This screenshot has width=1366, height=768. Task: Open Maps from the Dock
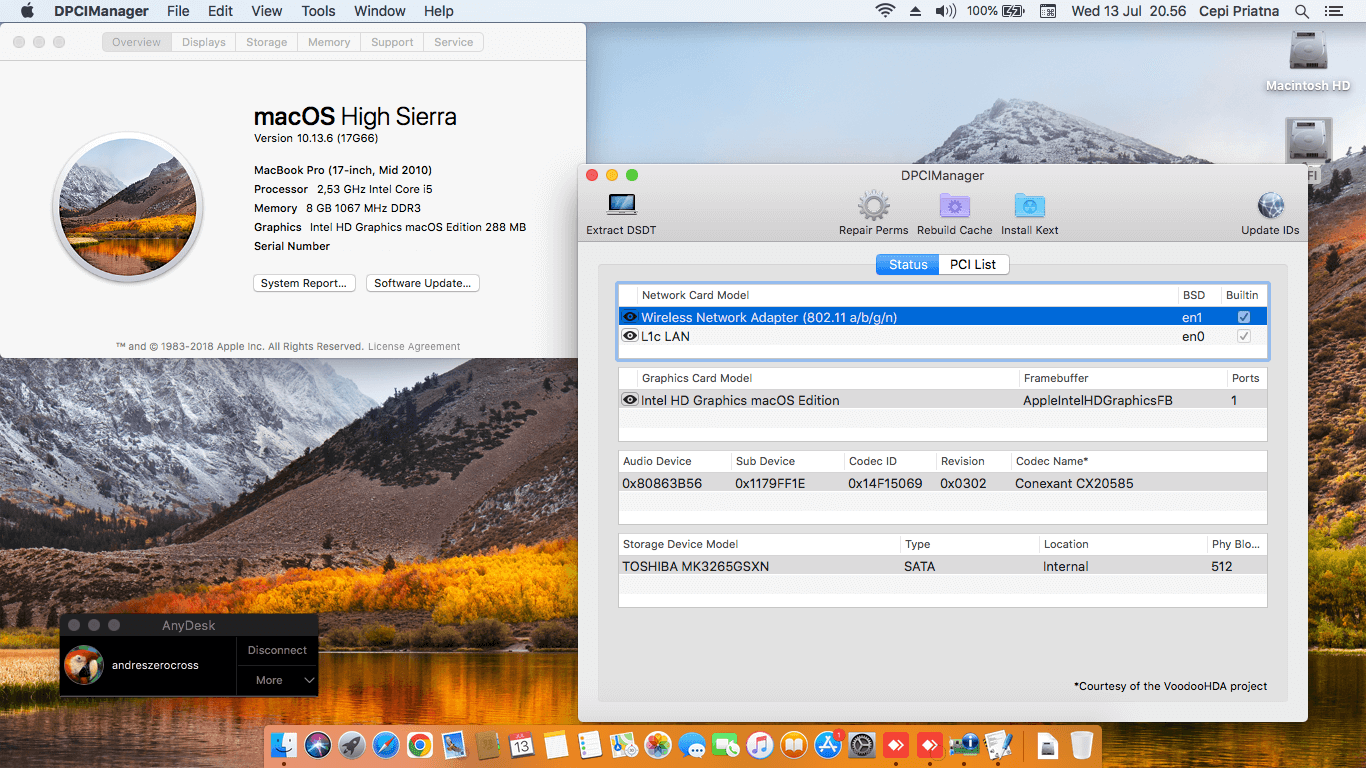(624, 745)
